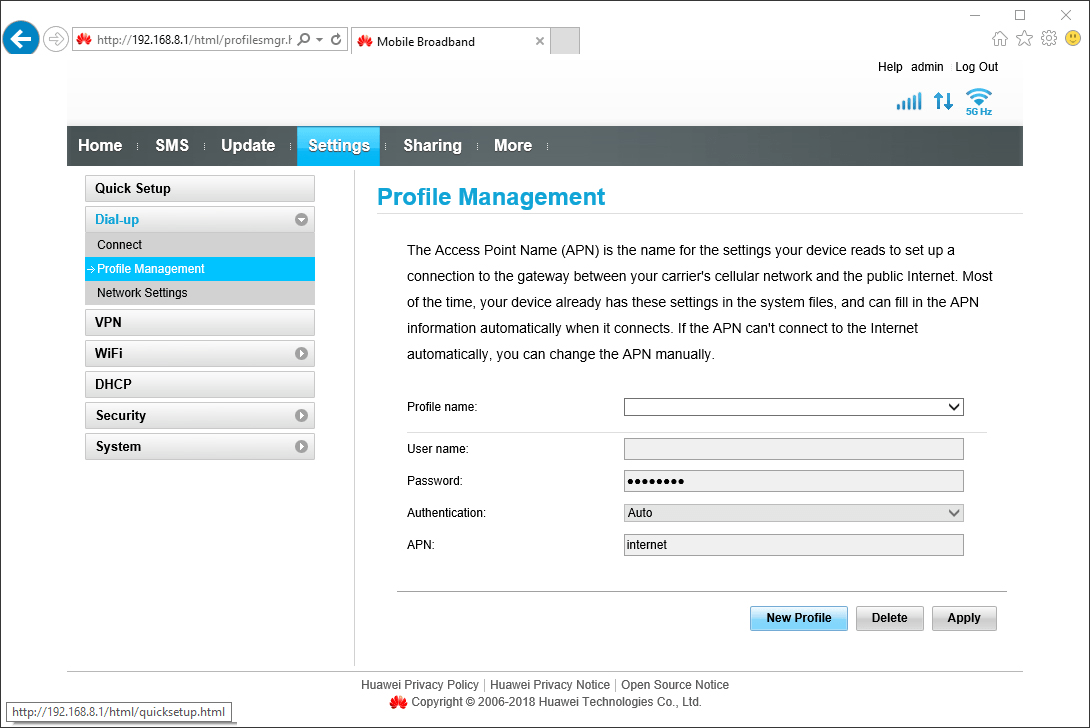Image resolution: width=1090 pixels, height=728 pixels.
Task: Click the APN input field
Action: click(793, 545)
